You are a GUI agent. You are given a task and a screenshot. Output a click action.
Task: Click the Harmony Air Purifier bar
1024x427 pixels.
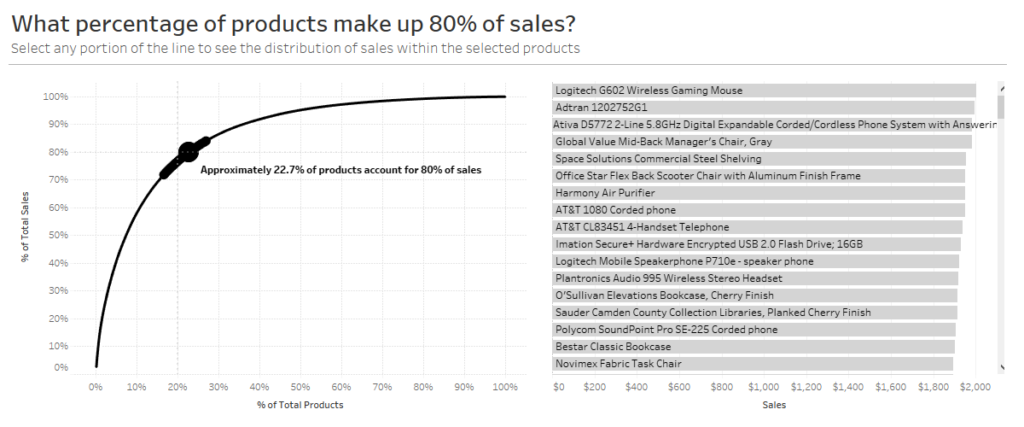point(758,192)
